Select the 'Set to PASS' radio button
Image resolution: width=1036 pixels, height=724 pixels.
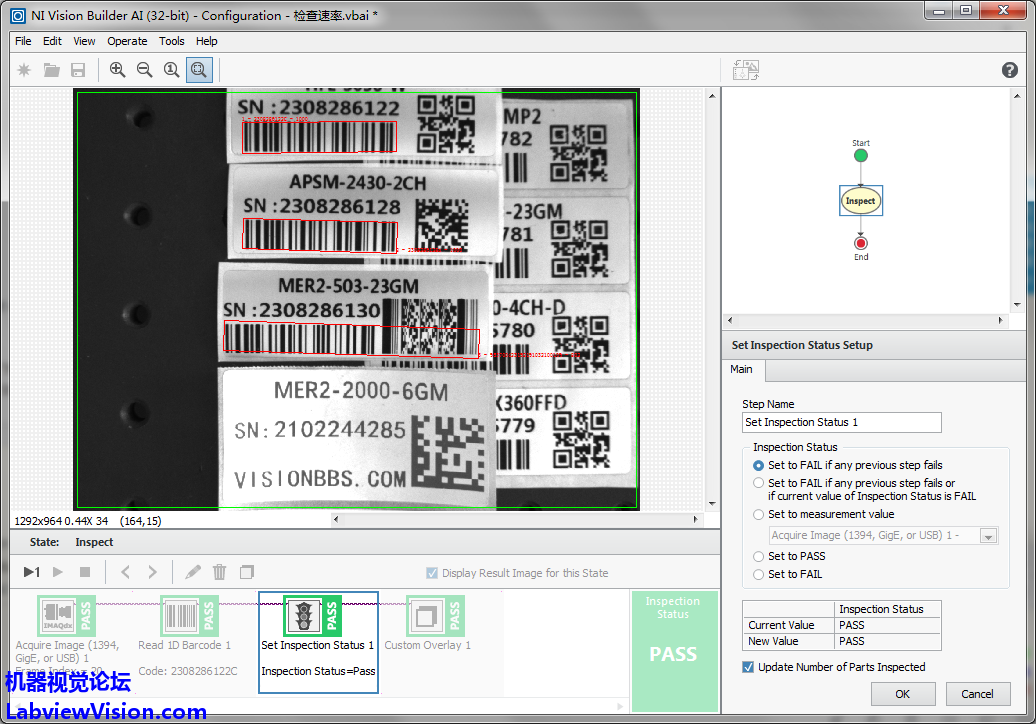pos(758,557)
